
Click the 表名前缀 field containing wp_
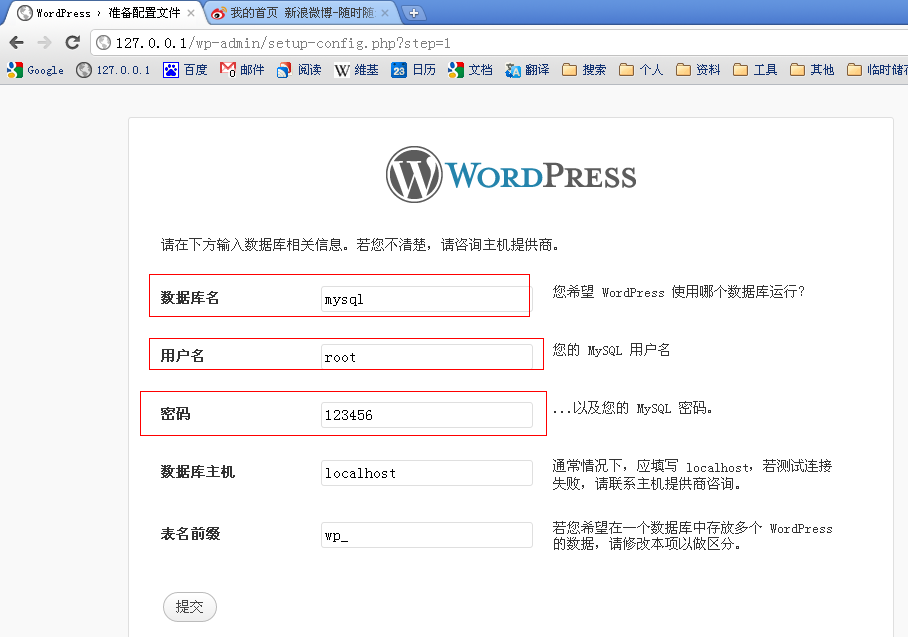click(x=426, y=535)
